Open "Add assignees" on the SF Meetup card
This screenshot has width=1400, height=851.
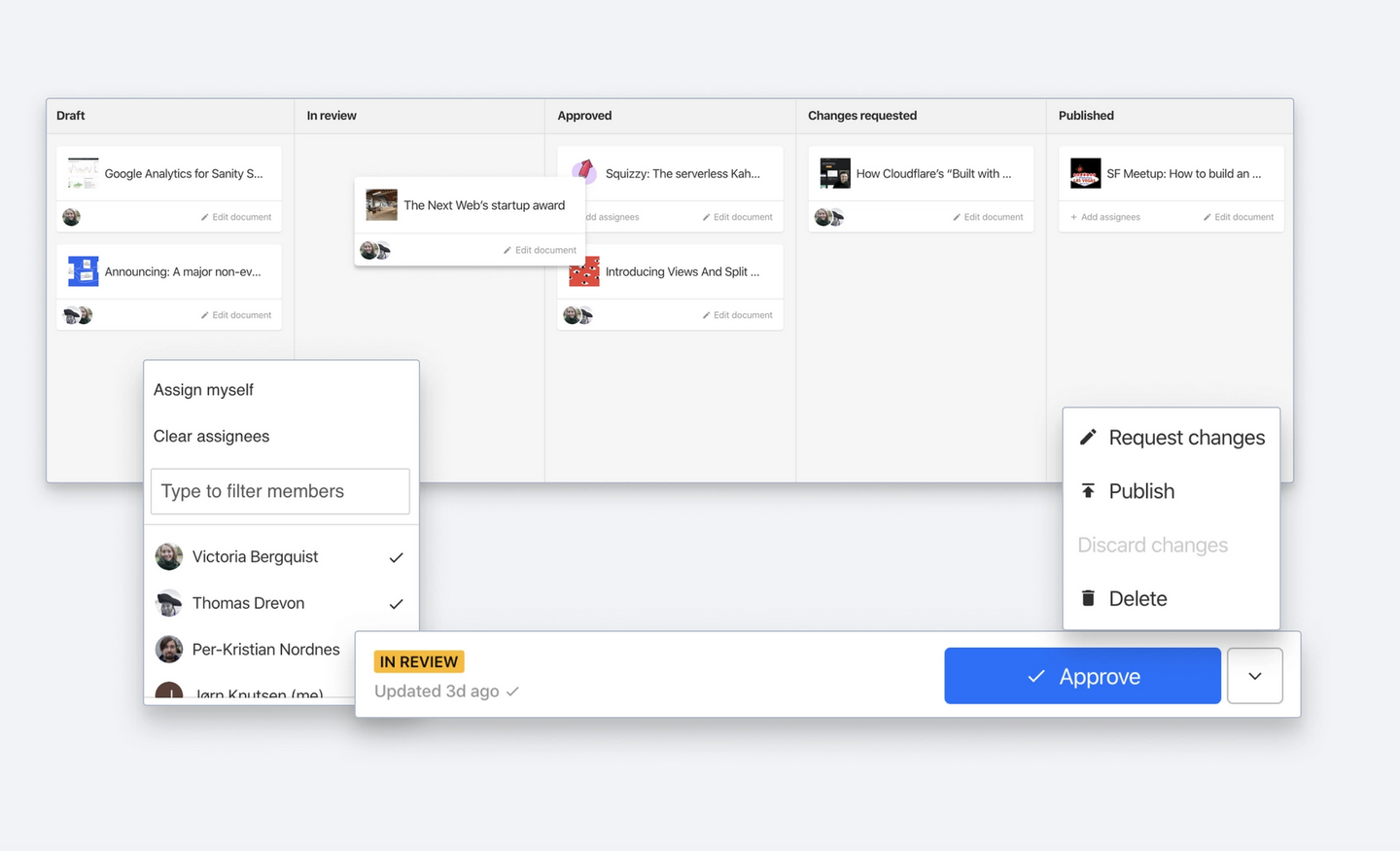(1104, 217)
